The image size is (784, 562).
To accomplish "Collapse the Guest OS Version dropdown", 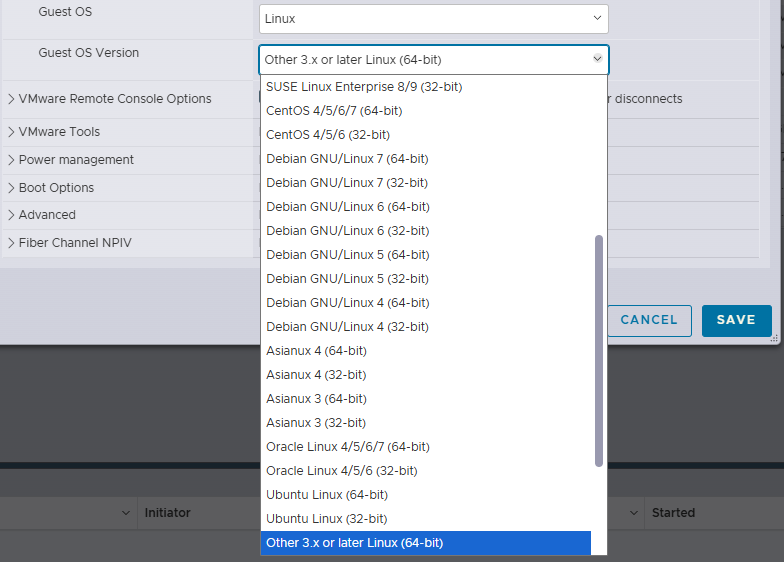I will point(598,59).
